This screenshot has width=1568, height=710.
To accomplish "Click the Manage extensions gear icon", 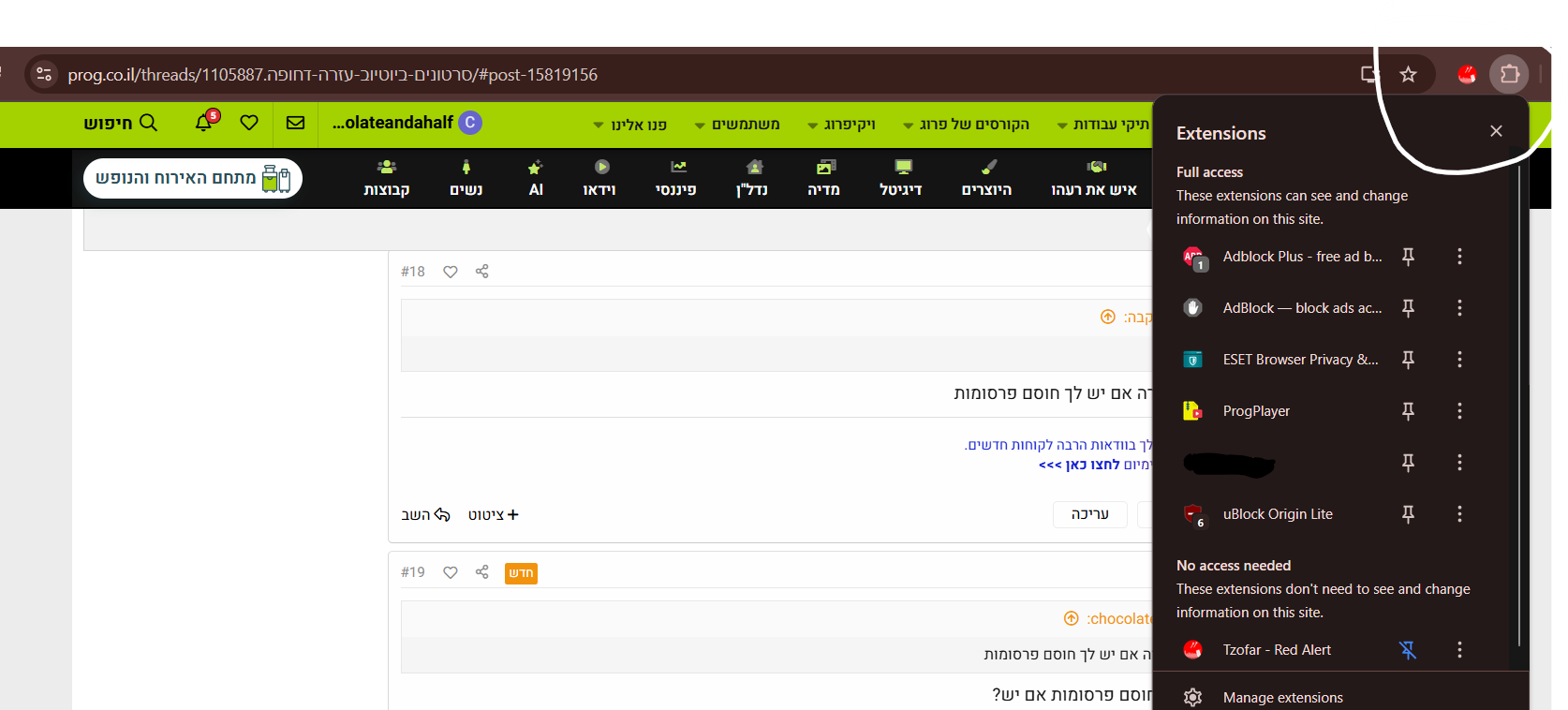I will pos(1192,698).
